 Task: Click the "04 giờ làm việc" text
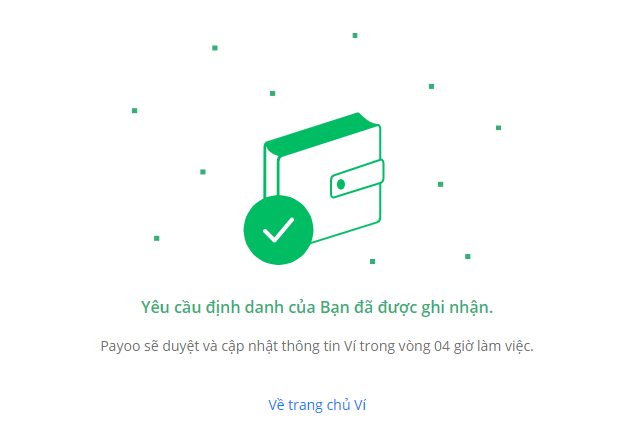tap(483, 346)
